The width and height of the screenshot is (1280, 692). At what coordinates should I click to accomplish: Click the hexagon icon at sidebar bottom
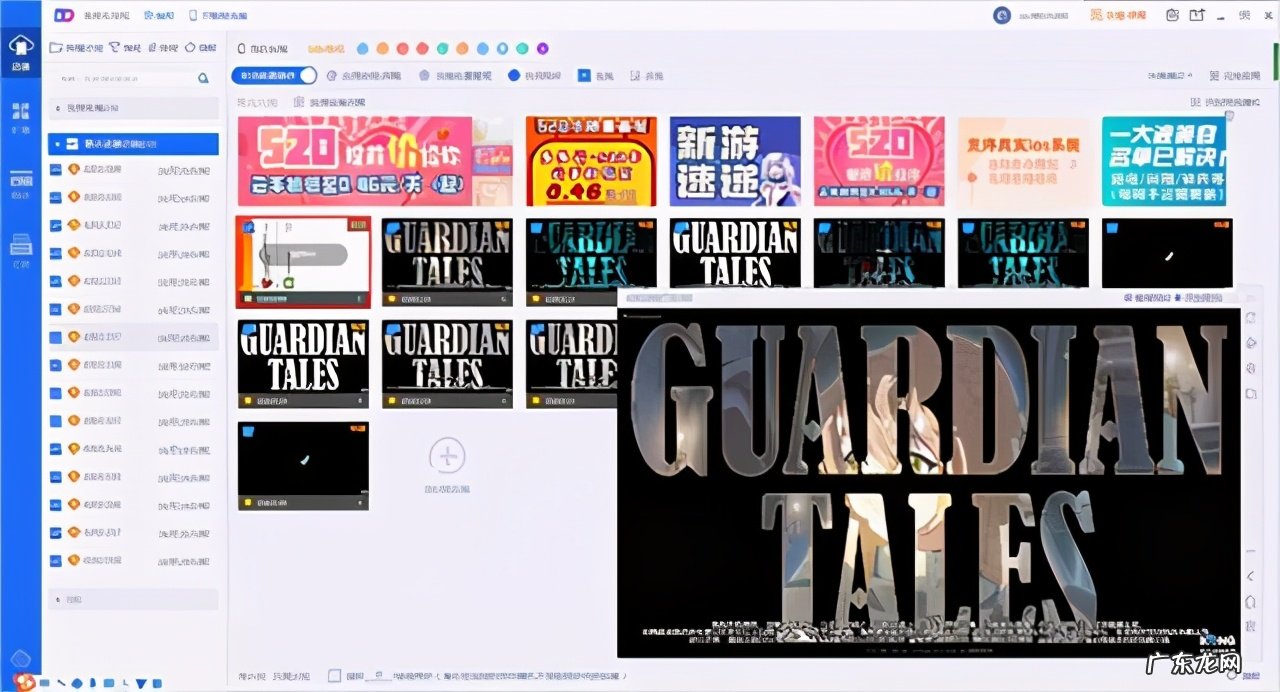point(20,659)
